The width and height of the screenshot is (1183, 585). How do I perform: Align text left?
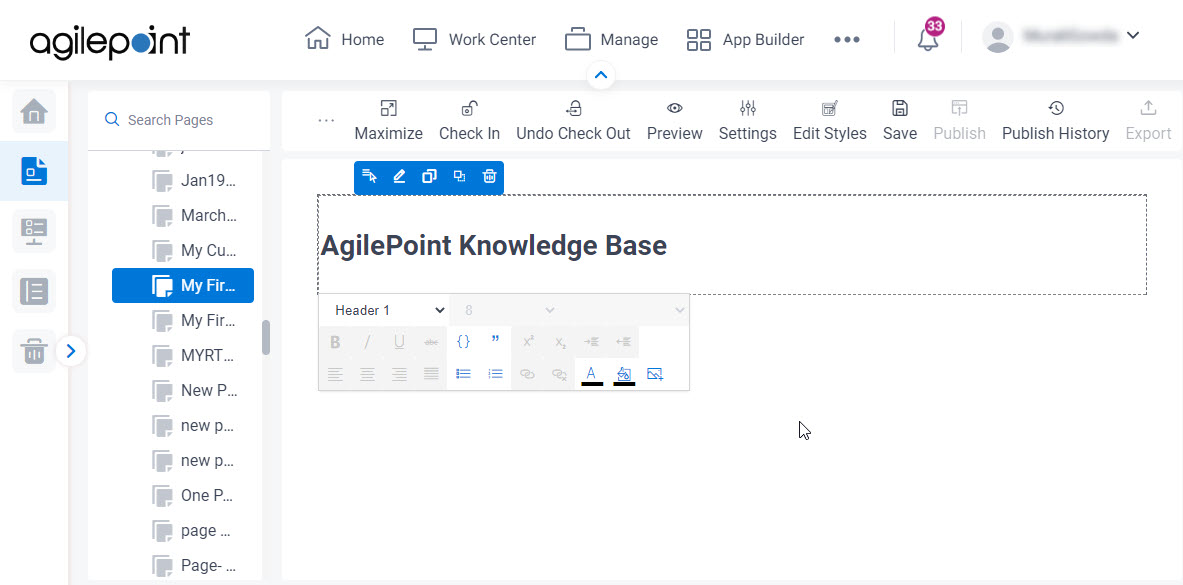[x=335, y=374]
